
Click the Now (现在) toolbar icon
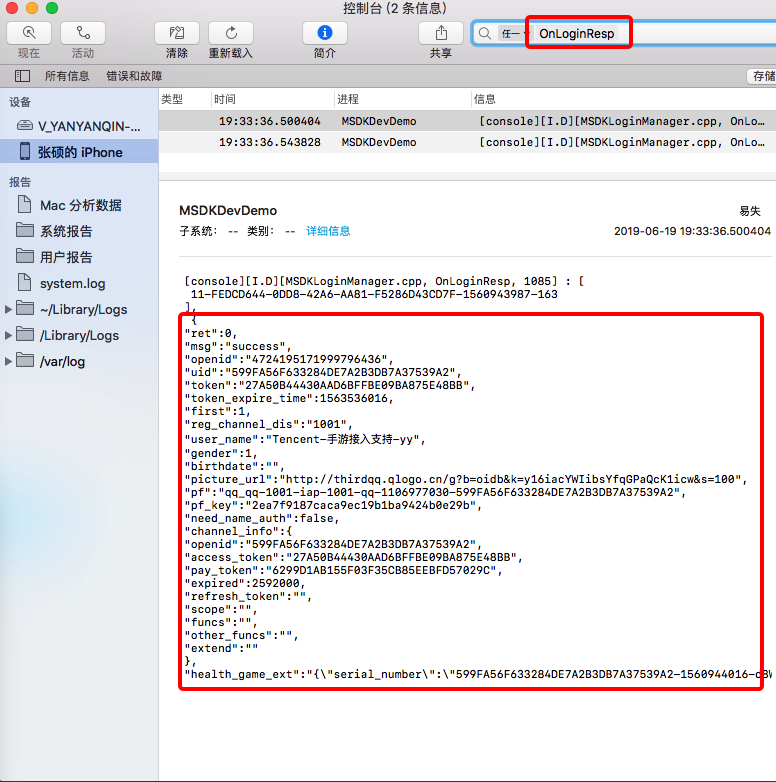click(x=29, y=33)
